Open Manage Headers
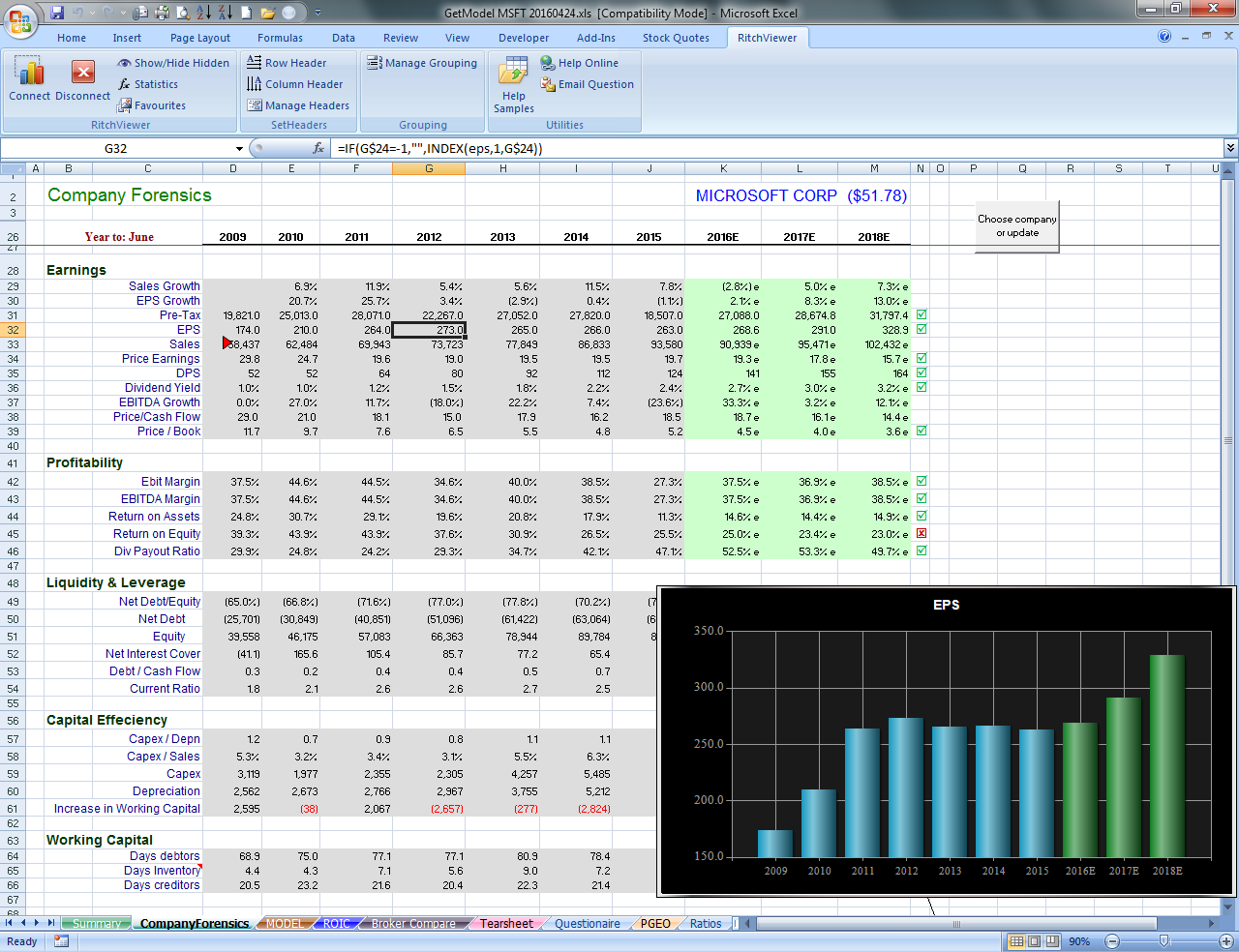The image size is (1239, 952). click(x=298, y=105)
